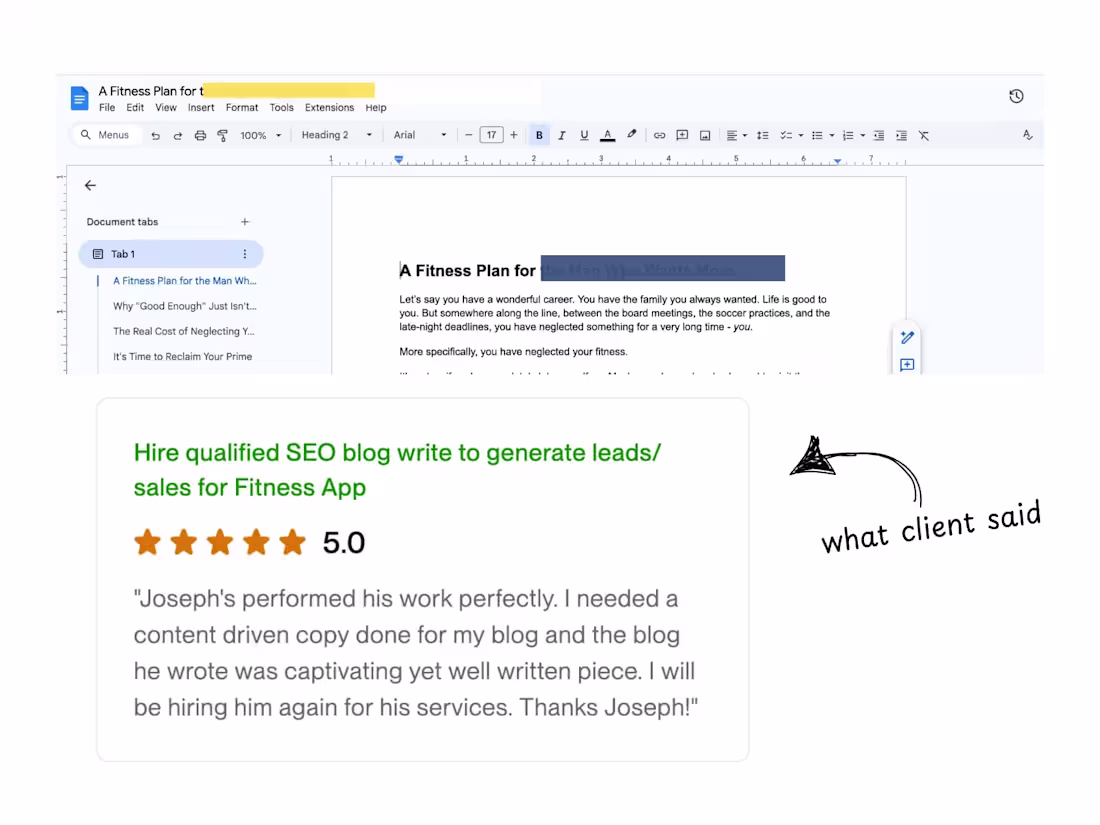Add a comment with the comment icon
The image size is (1100, 825).
682,134
